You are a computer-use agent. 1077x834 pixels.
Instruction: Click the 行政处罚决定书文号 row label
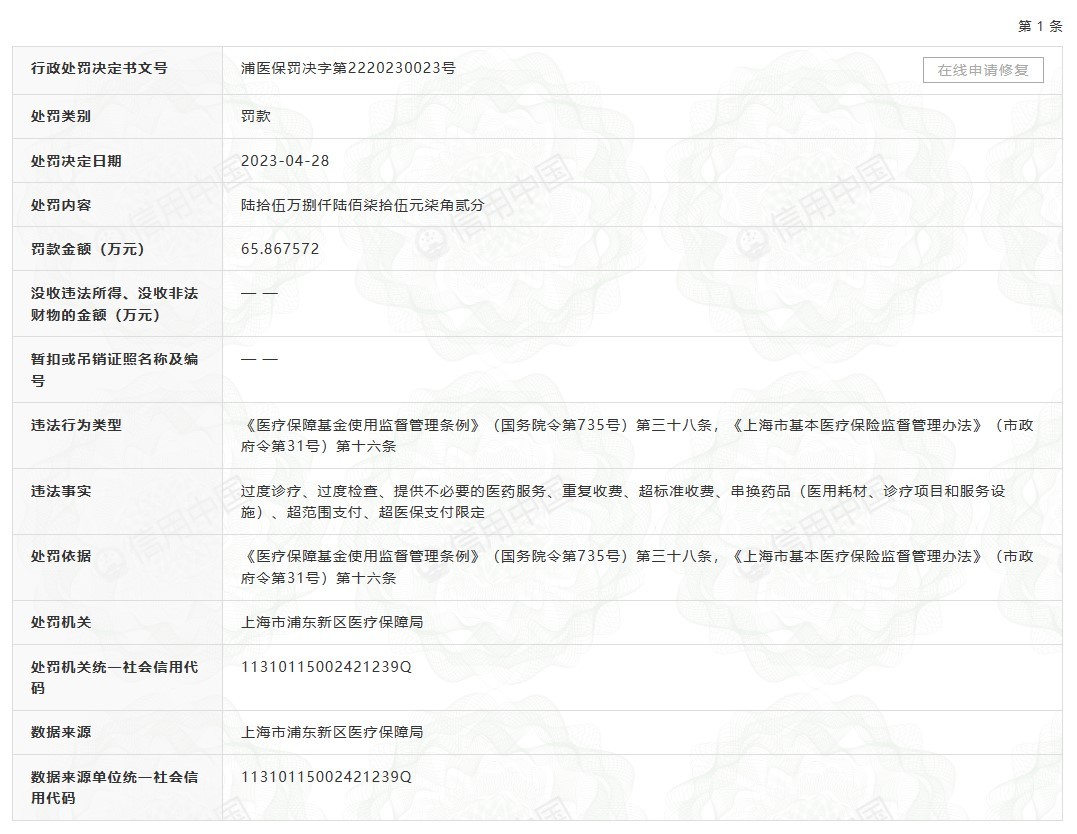tap(99, 69)
